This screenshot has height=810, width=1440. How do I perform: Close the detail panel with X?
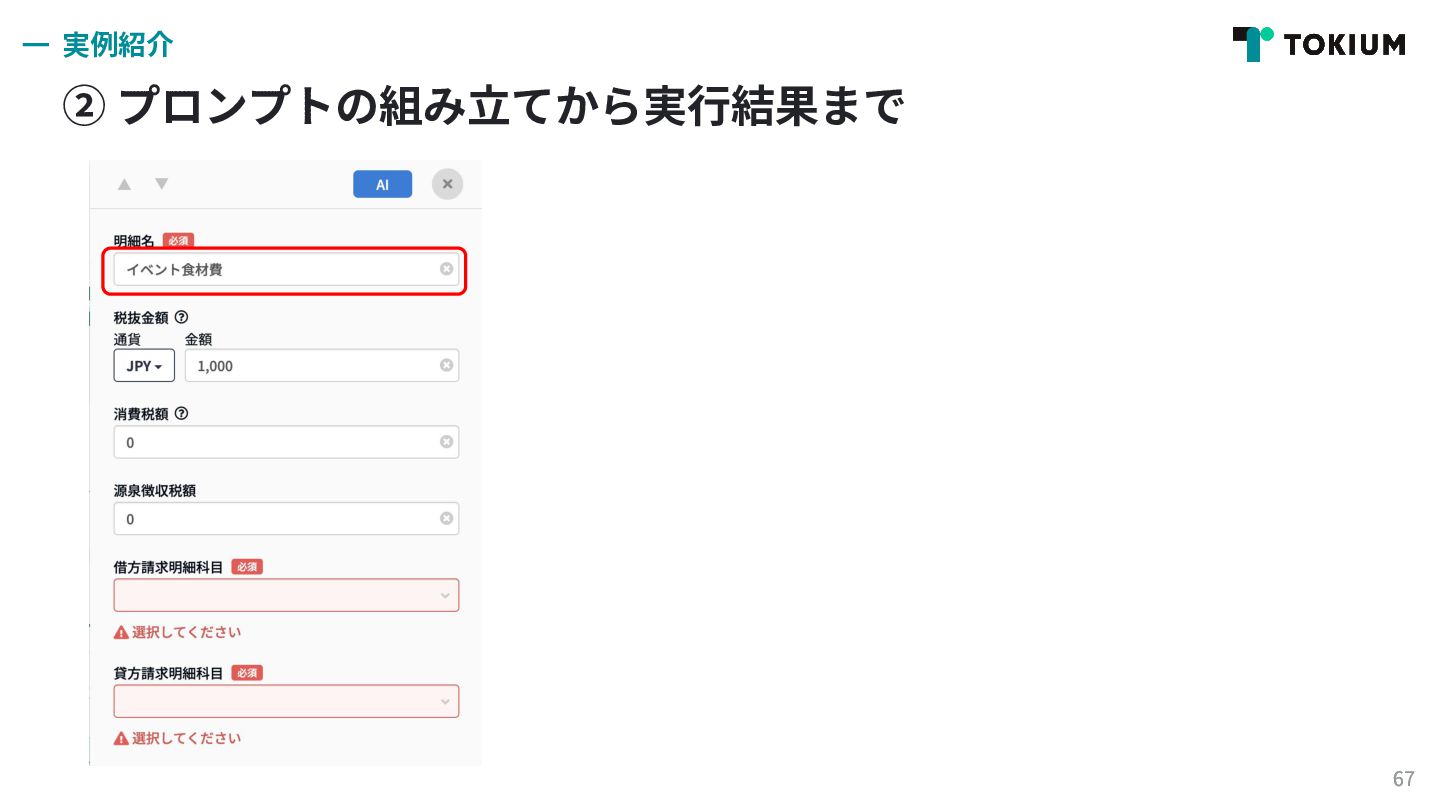coord(447,184)
